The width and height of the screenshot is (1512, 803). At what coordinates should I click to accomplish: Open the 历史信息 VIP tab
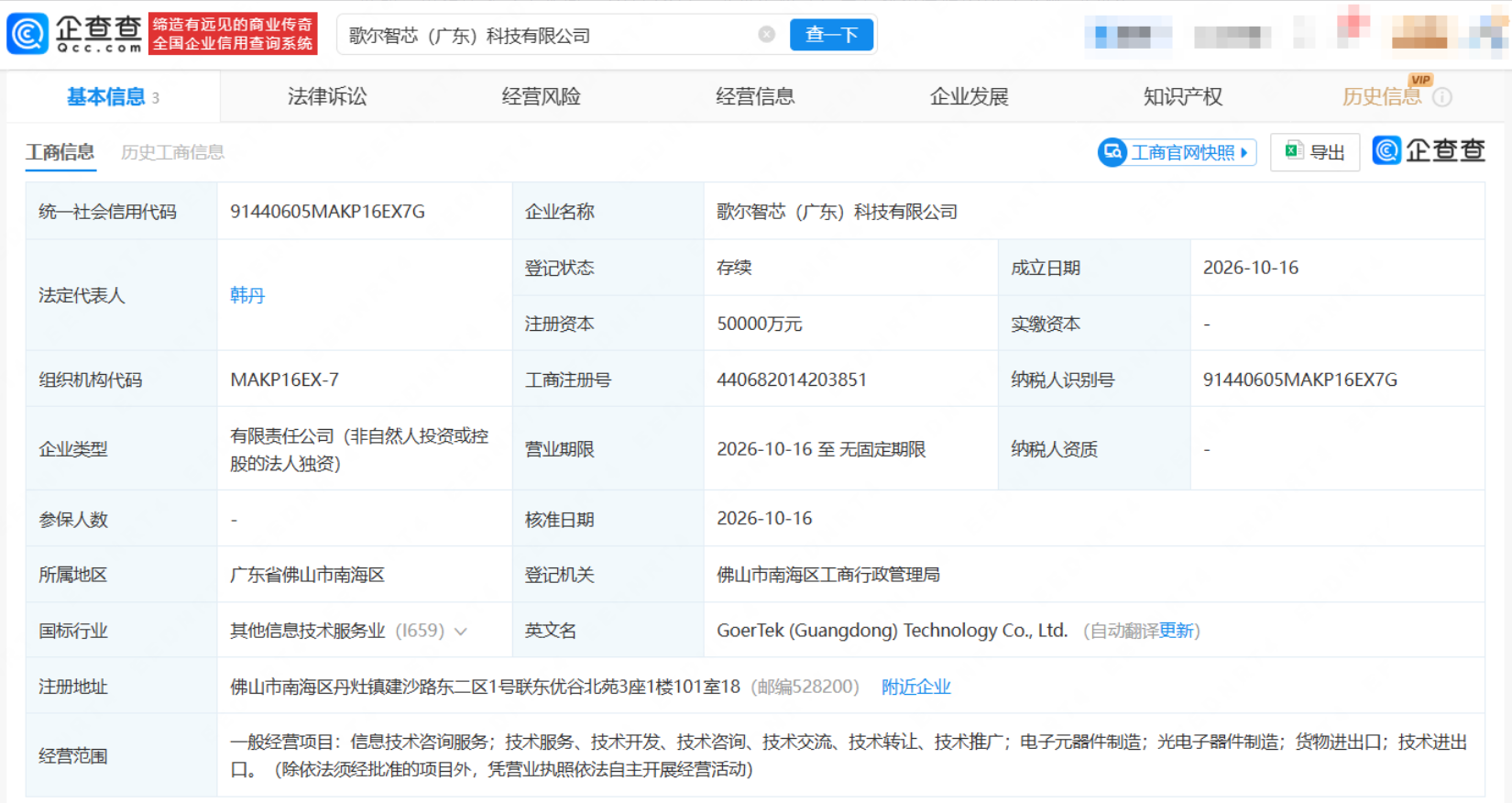click(x=1382, y=97)
